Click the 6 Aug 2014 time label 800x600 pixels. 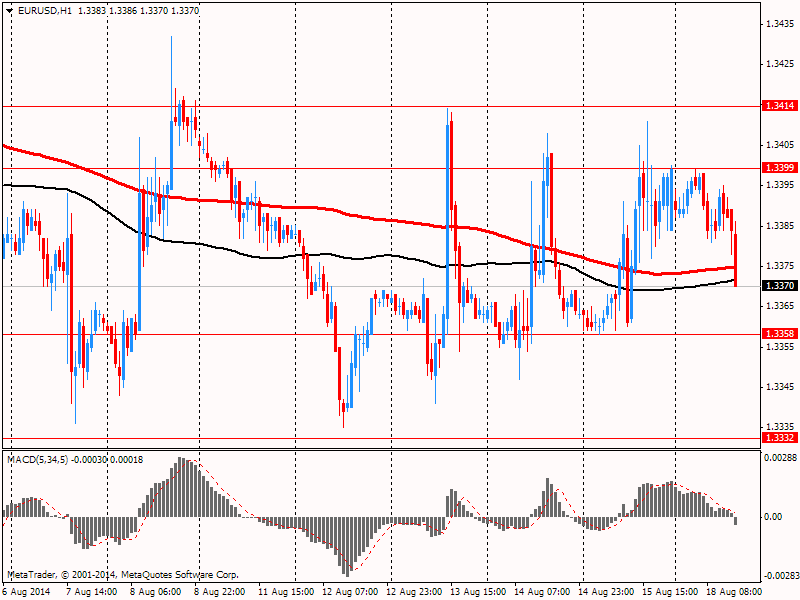pos(27,592)
